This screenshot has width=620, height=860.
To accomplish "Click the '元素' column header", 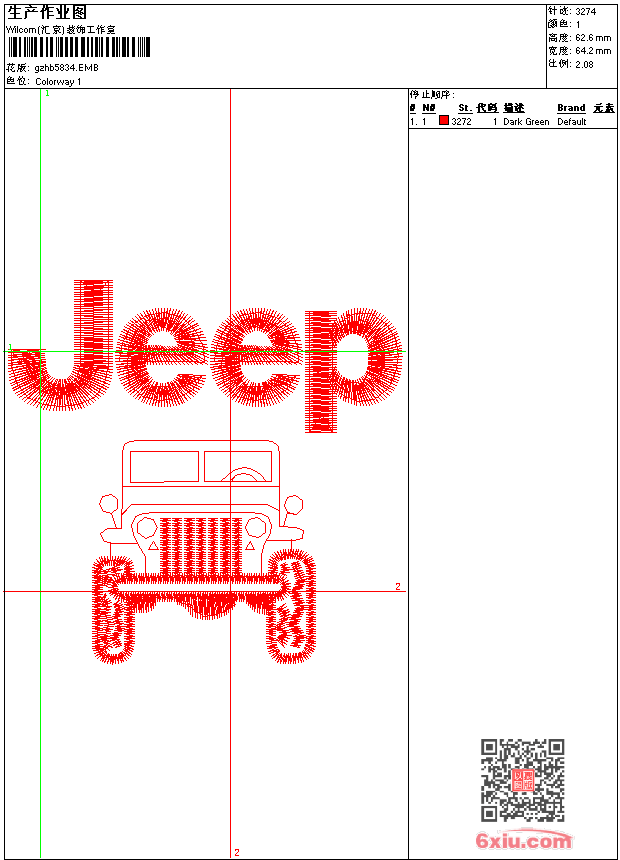I will click(604, 108).
